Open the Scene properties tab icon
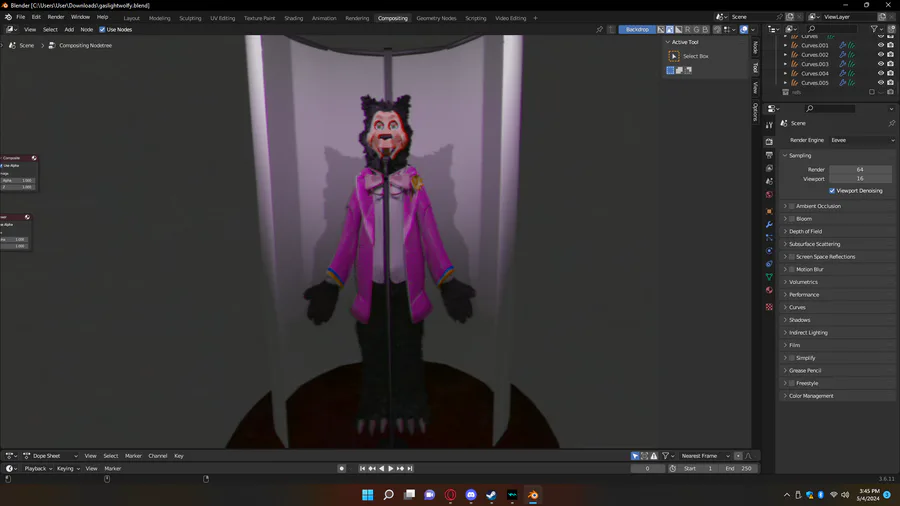The width and height of the screenshot is (900, 506). pyautogui.click(x=769, y=181)
